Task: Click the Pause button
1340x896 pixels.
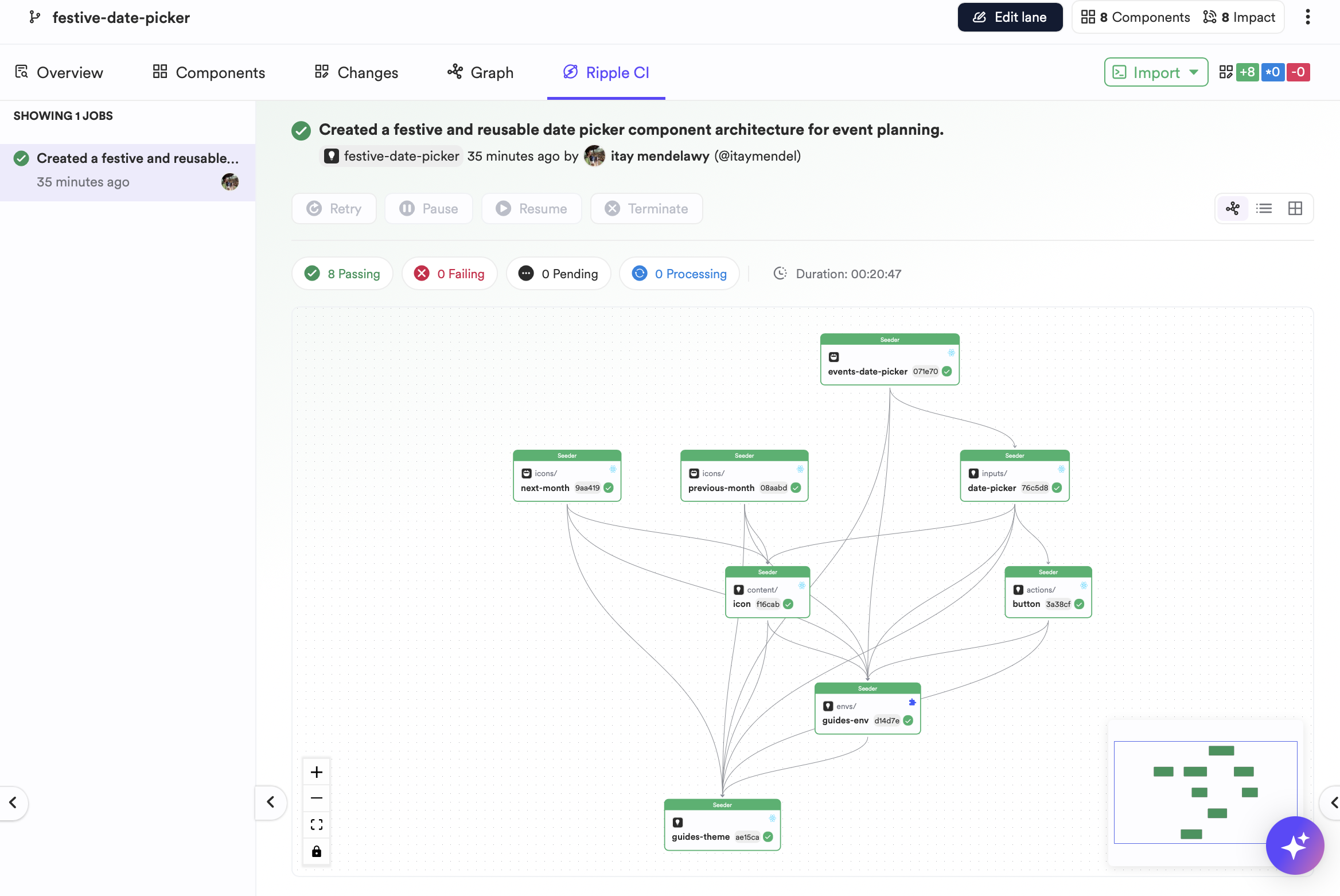Action: [x=429, y=209]
